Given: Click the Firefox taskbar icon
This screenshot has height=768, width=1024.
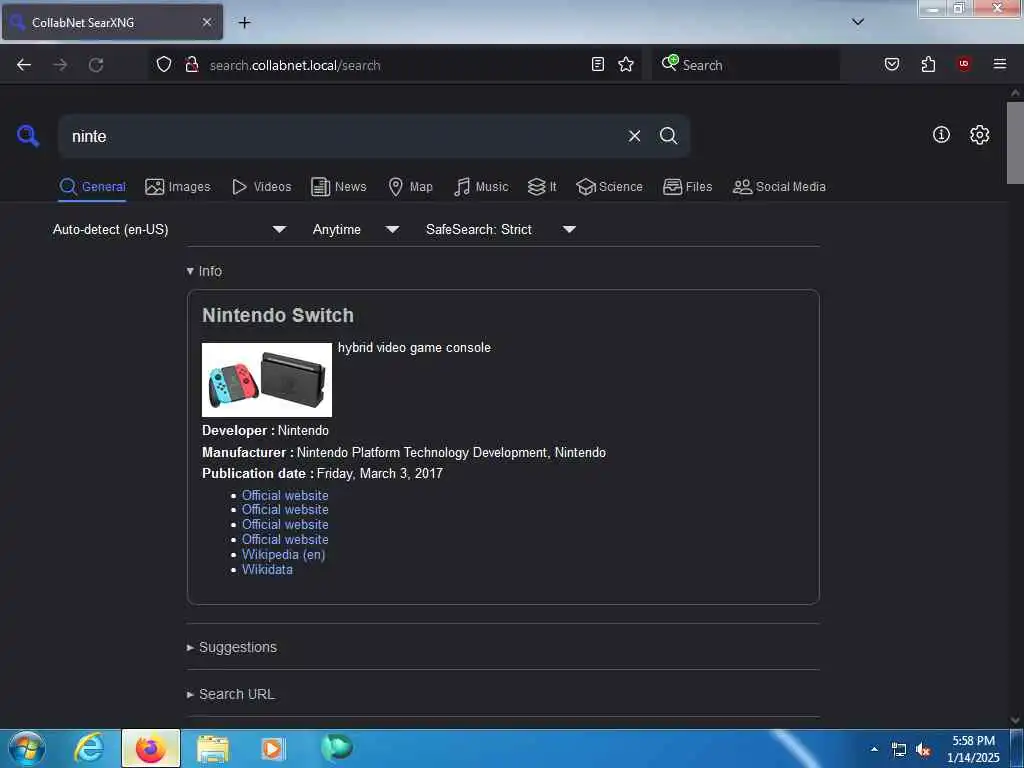Looking at the screenshot, I should (x=150, y=748).
